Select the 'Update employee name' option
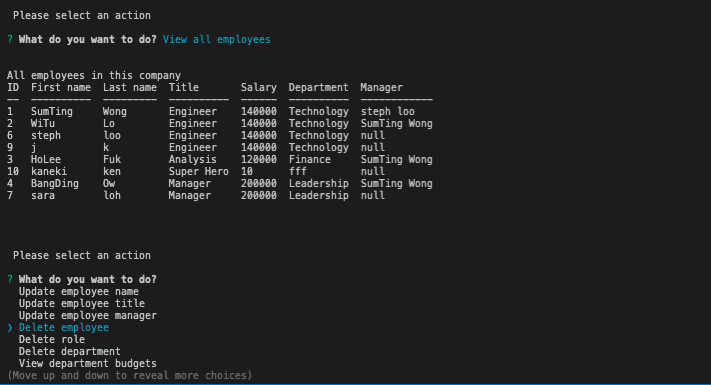 (79, 292)
